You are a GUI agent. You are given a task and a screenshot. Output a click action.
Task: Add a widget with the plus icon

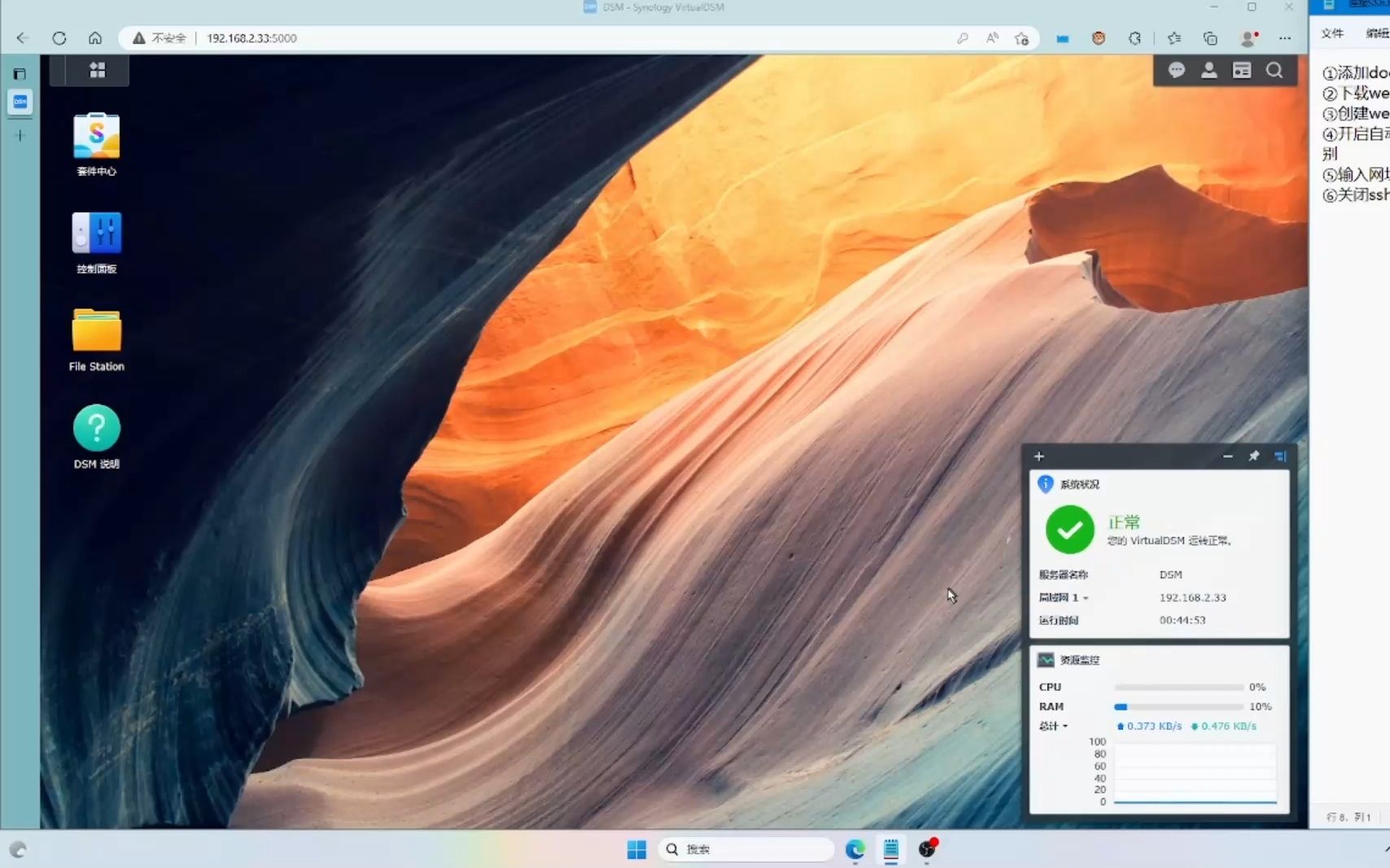[1038, 456]
